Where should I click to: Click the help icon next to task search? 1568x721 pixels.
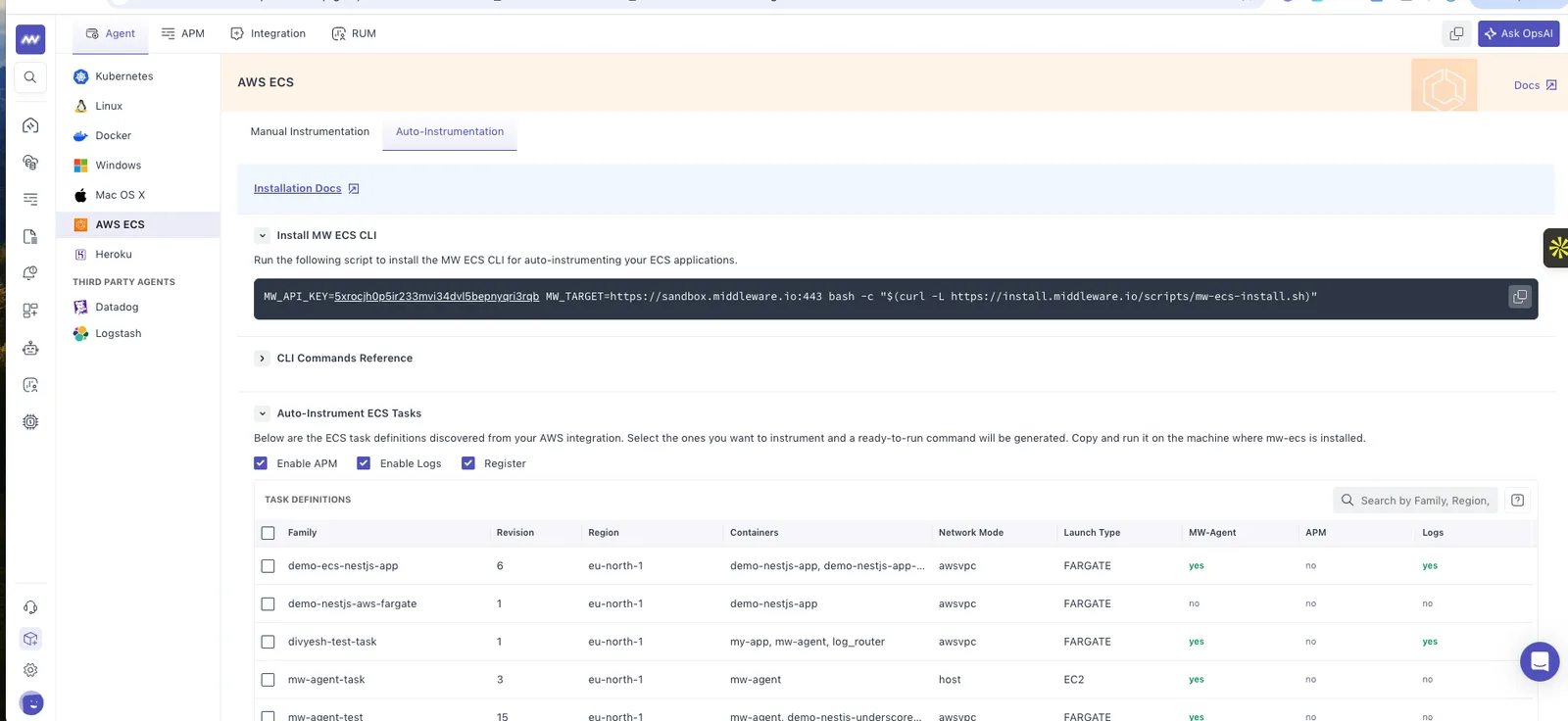click(1517, 501)
